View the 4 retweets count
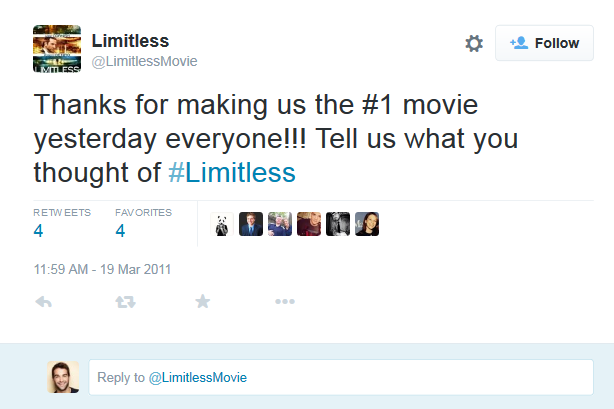This screenshot has height=409, width=614. pos(38,230)
